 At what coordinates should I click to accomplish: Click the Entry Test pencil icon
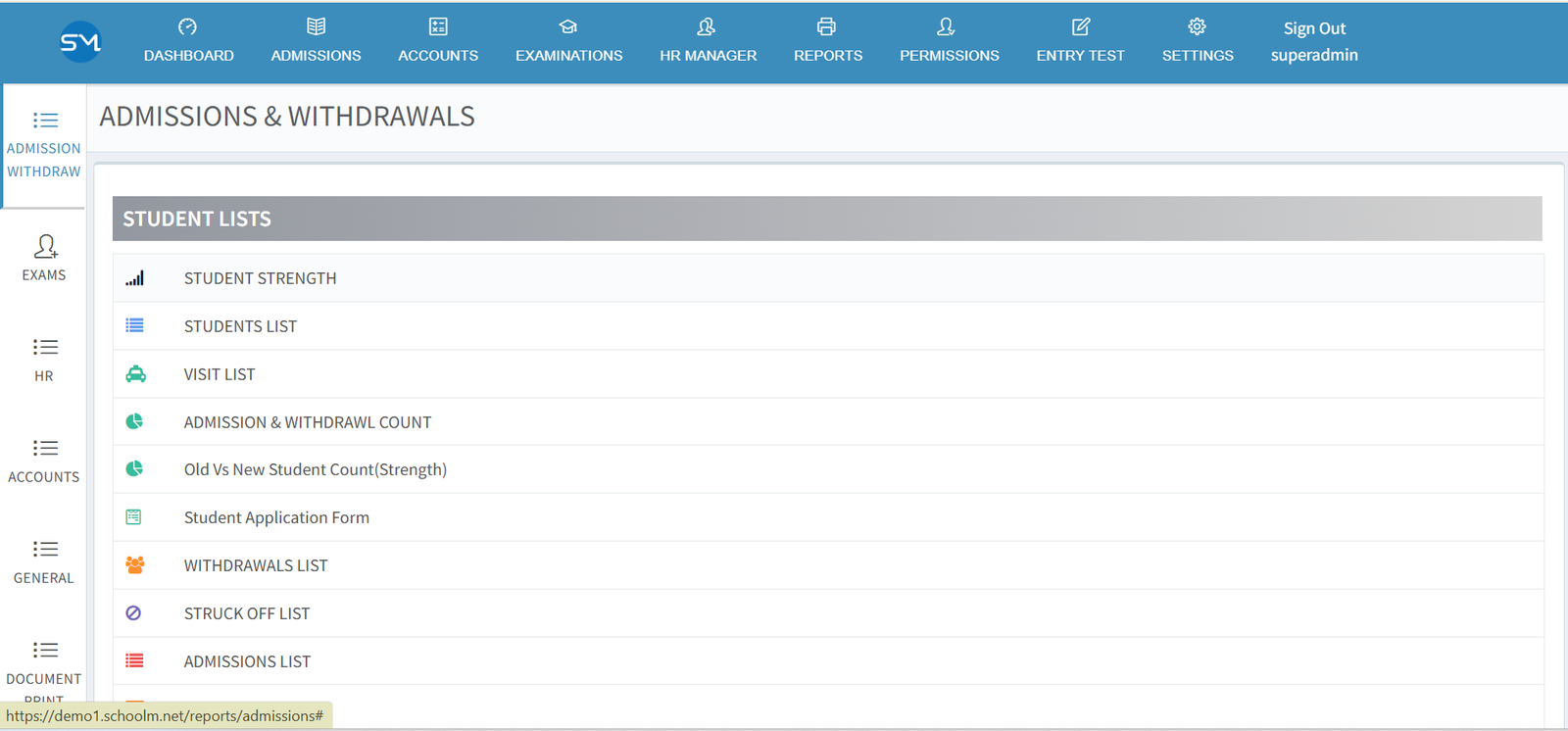click(1080, 26)
